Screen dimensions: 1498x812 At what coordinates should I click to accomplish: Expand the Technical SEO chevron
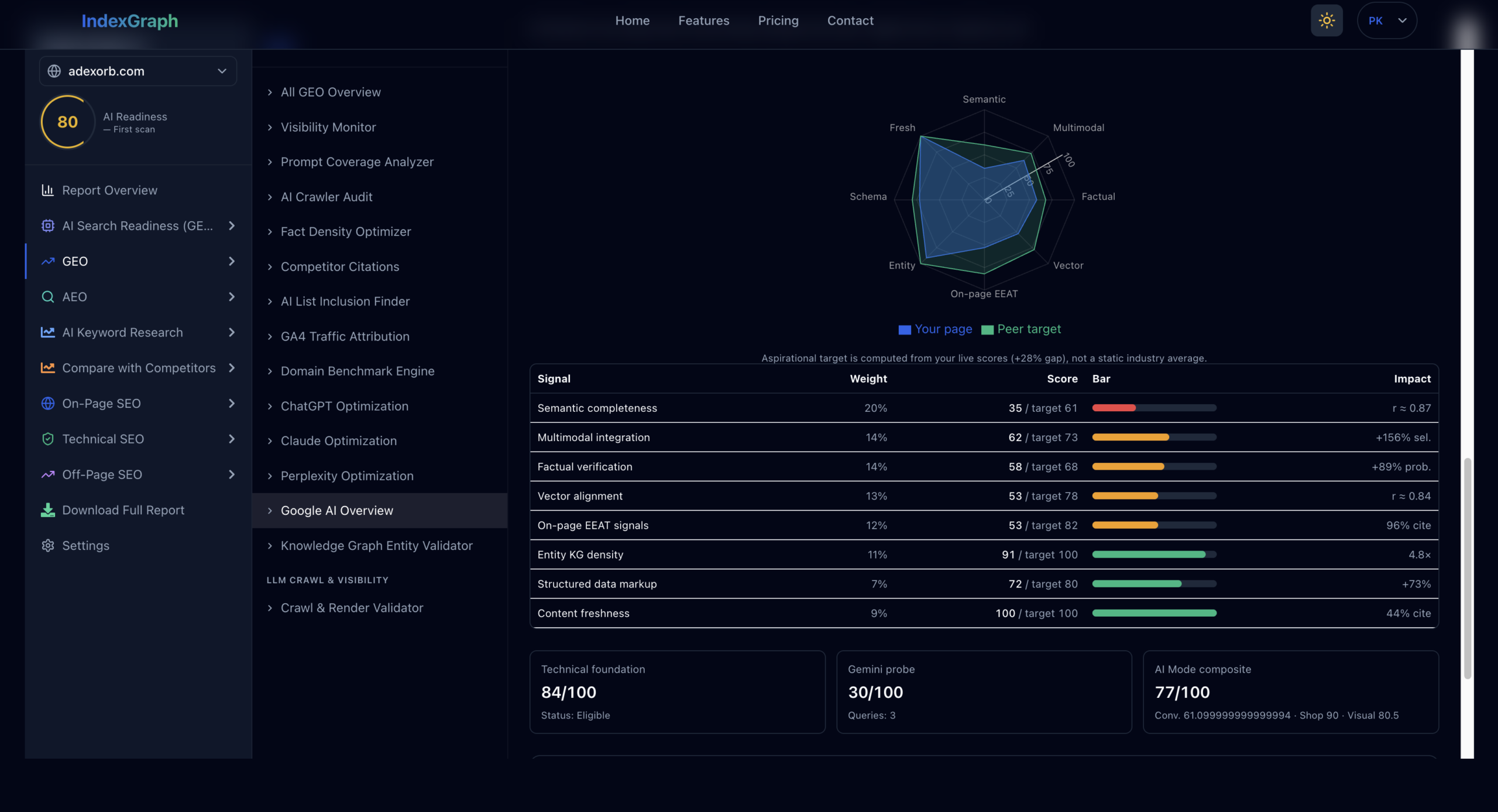[232, 439]
